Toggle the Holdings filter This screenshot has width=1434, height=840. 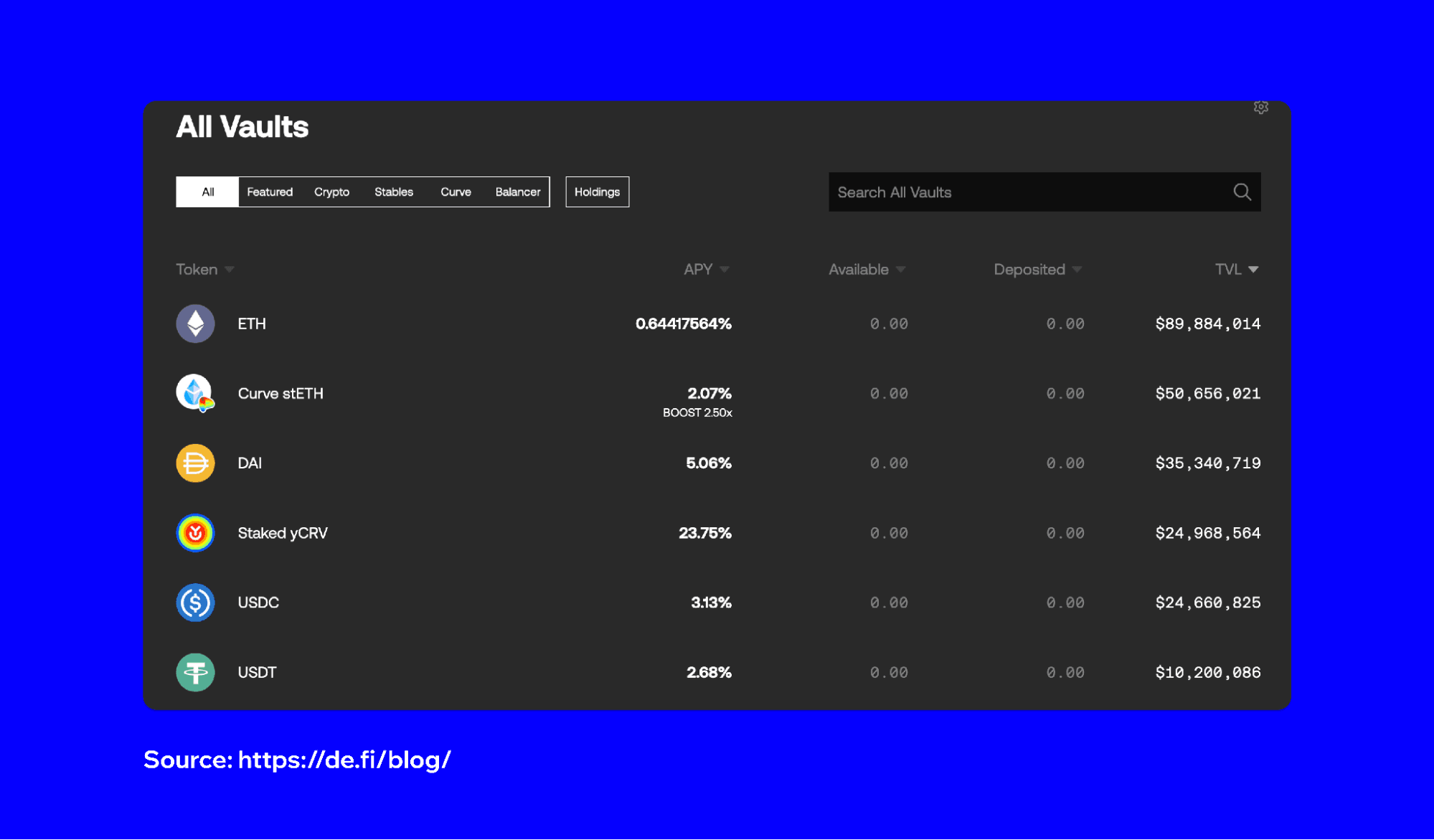597,192
